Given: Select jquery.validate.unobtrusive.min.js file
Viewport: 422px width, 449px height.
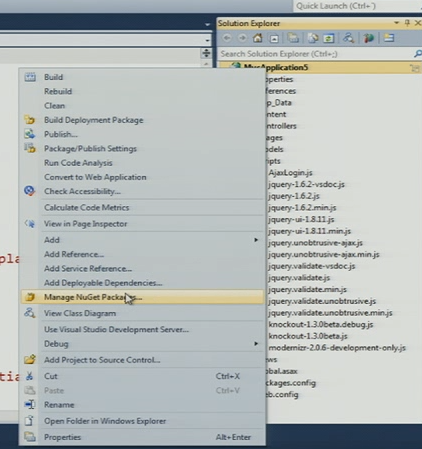Looking at the screenshot, I should coord(330,313).
